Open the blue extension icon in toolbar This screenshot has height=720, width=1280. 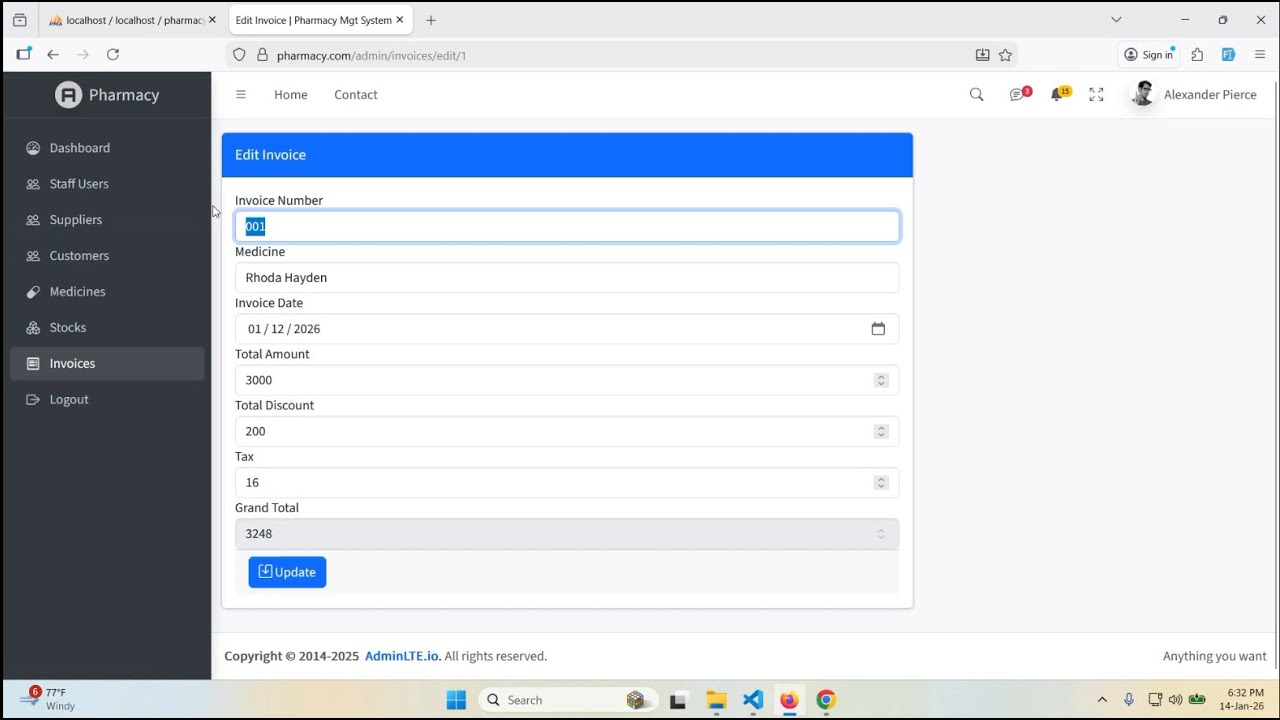click(x=1229, y=55)
